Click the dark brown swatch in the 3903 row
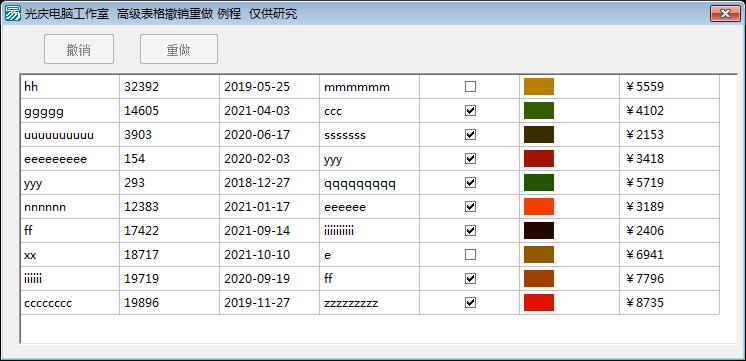 point(539,135)
